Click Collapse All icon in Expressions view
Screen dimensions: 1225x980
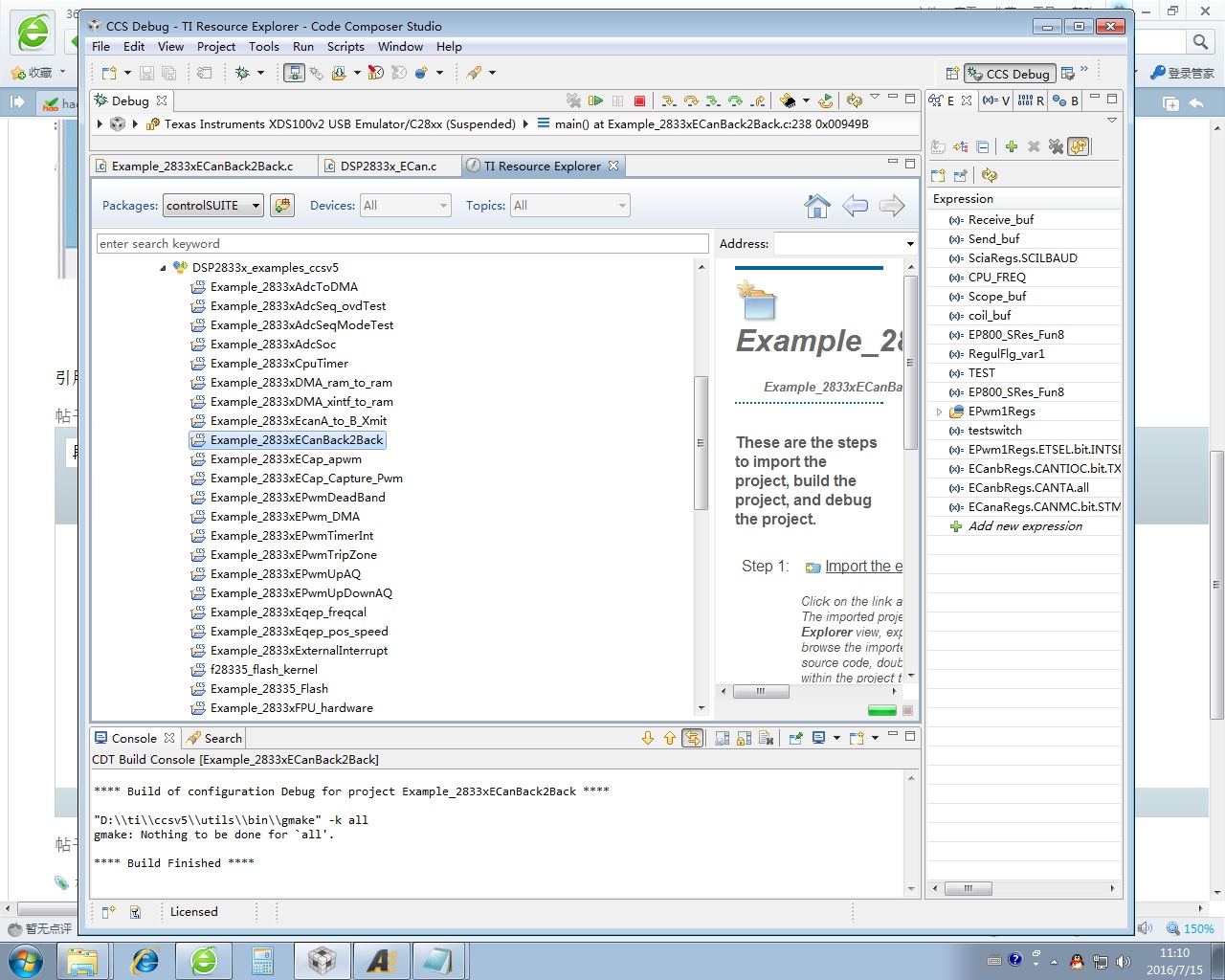[x=982, y=146]
